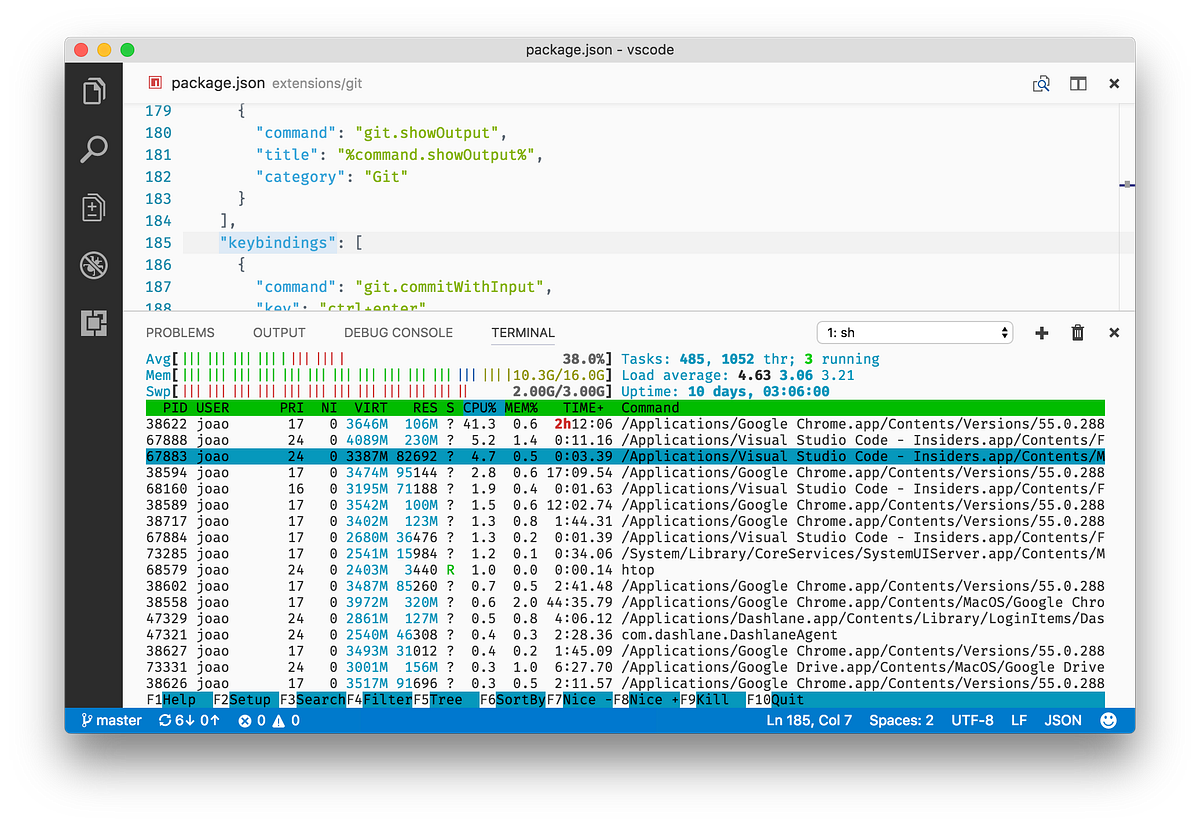Open the Debug view in the activity bar
Viewport: 1200px width, 826px height.
(93, 265)
